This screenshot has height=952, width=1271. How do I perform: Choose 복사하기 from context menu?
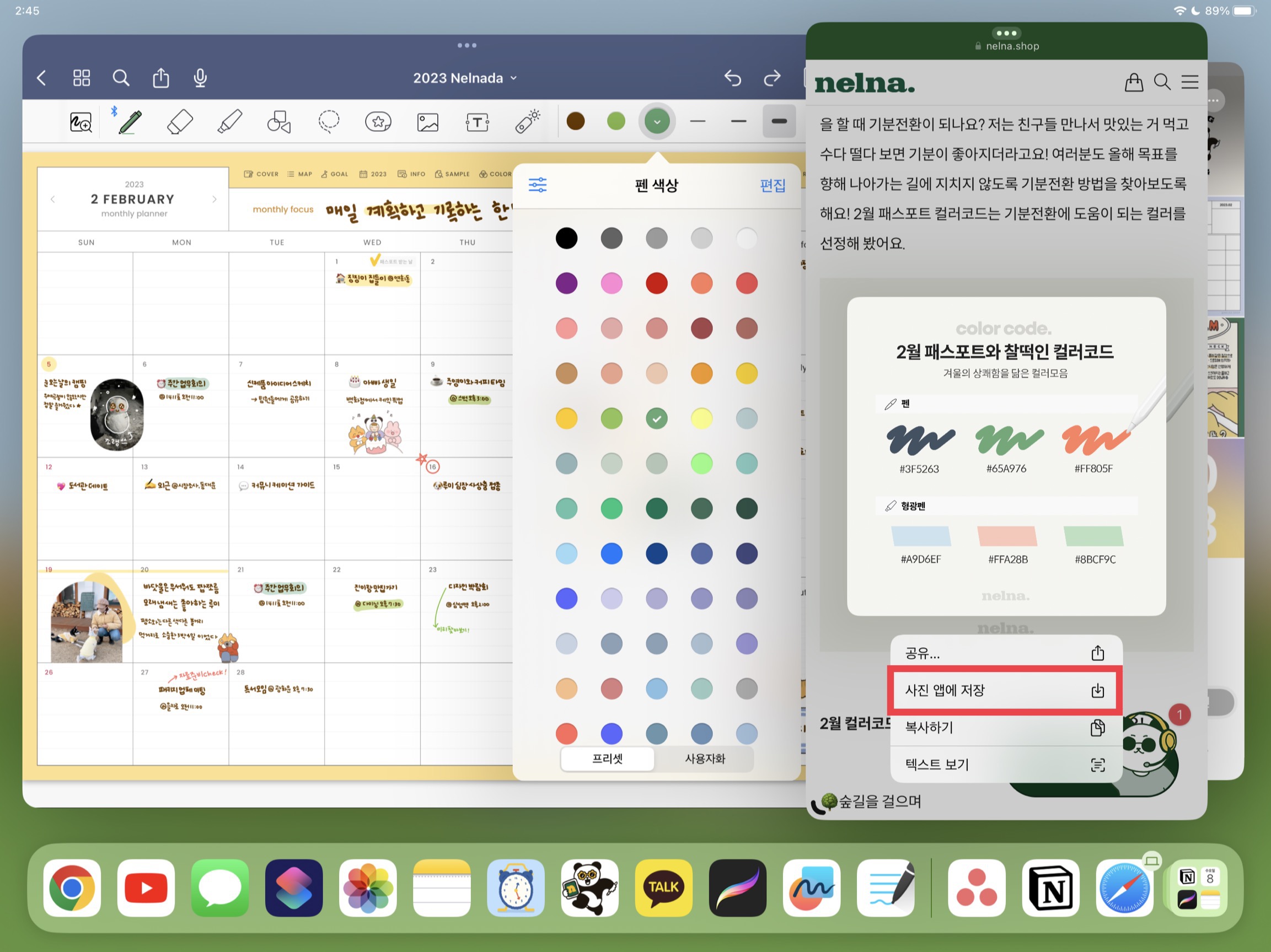pos(1003,727)
